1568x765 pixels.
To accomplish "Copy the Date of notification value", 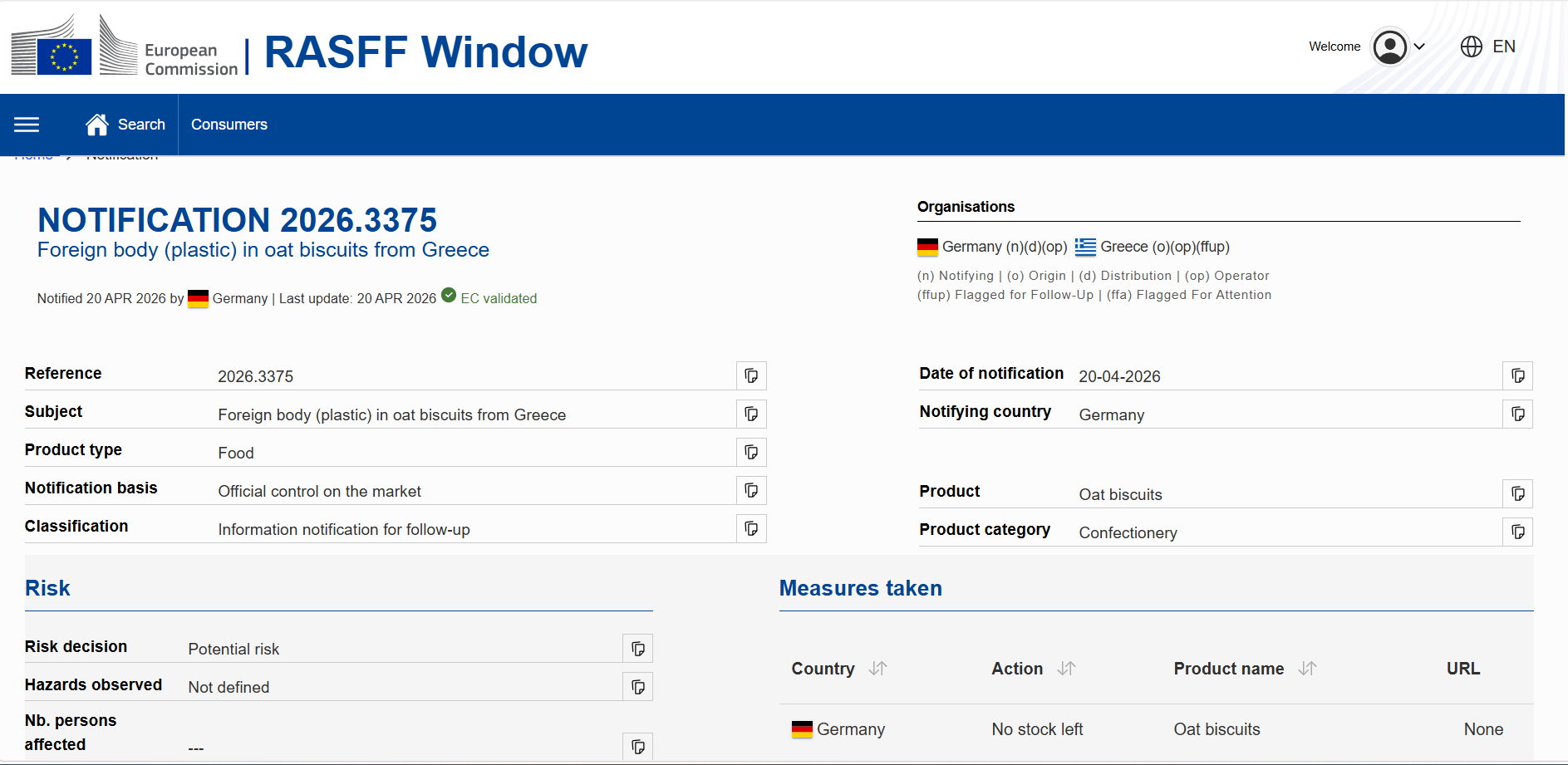I will click(x=1517, y=375).
